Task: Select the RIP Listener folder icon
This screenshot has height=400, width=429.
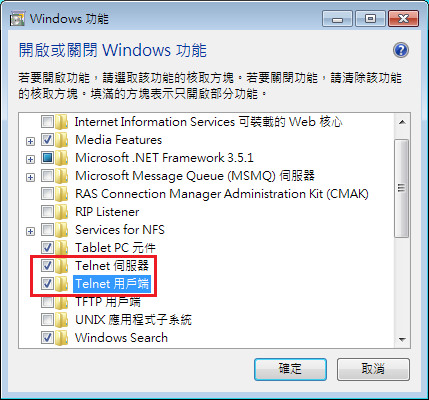Action: (x=62, y=212)
